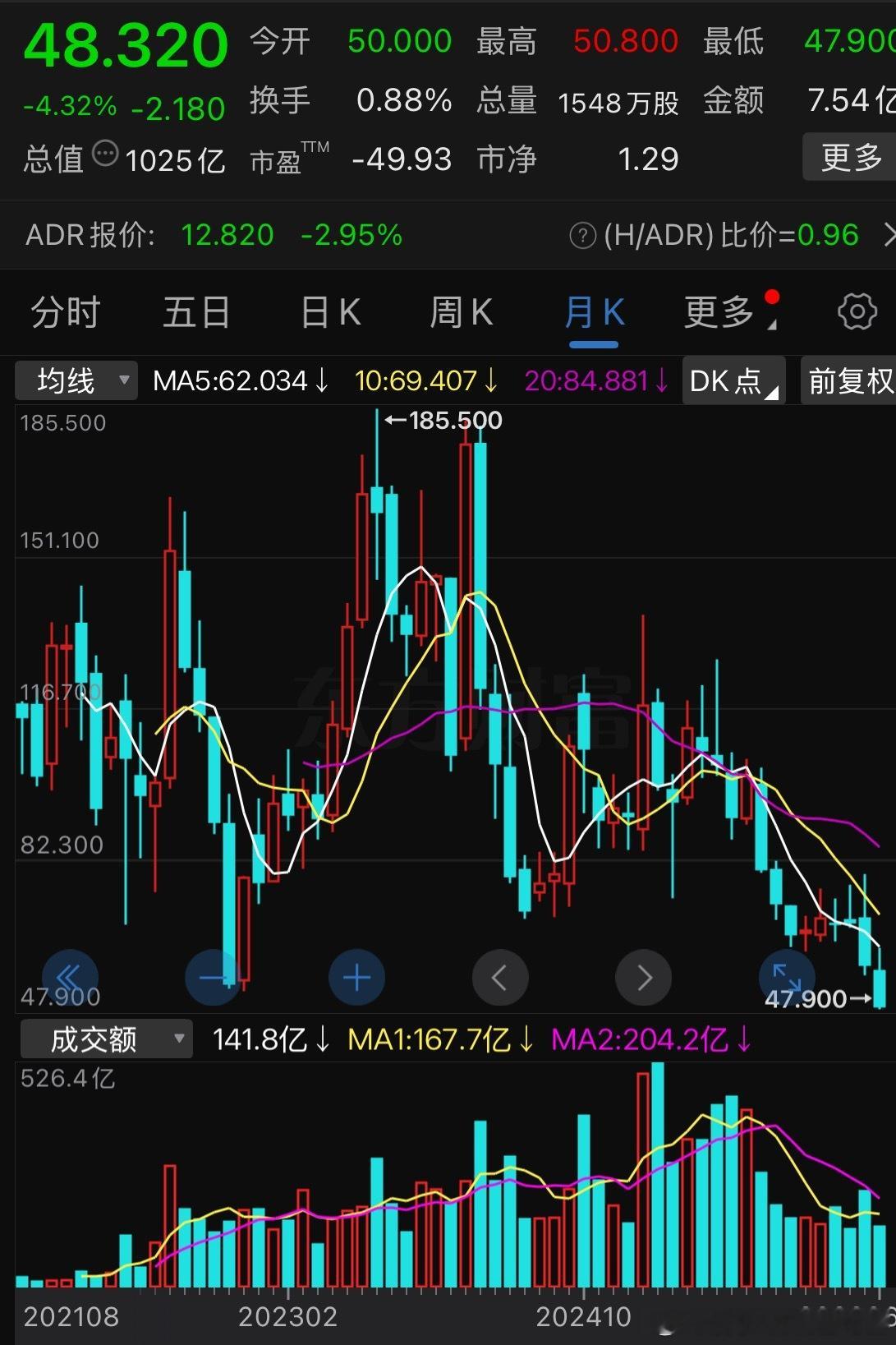Viewport: 896px width, 1345px height.
Task: Tap the 202410 date label
Action: [583, 1317]
